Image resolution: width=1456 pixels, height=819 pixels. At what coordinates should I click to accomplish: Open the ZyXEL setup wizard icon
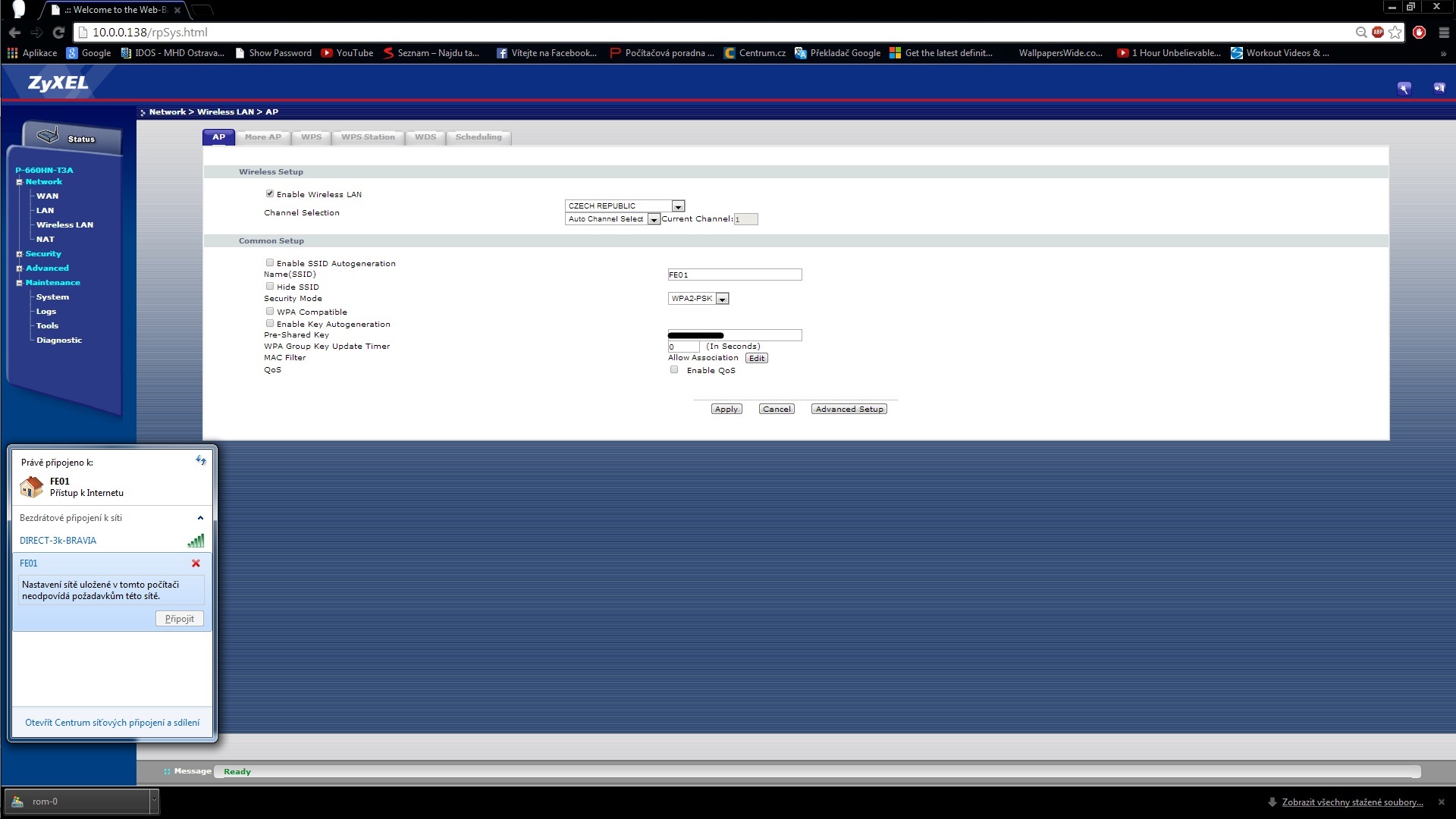click(x=1404, y=88)
